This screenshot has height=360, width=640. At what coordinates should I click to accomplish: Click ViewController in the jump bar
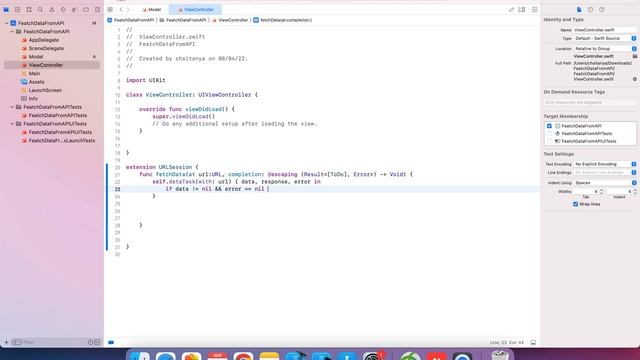click(x=230, y=20)
